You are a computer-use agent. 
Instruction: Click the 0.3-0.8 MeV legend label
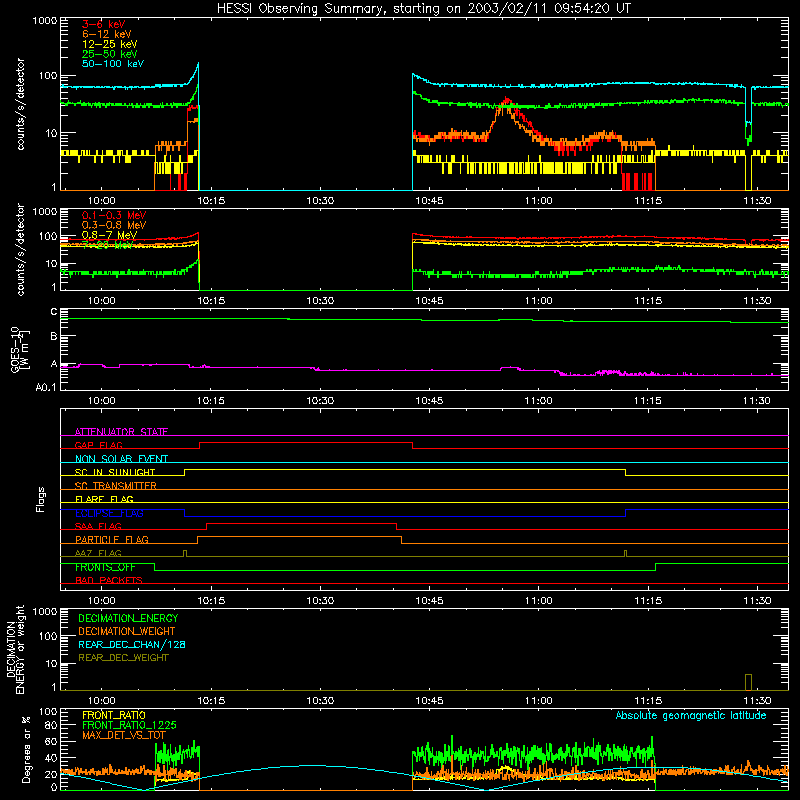coord(114,225)
